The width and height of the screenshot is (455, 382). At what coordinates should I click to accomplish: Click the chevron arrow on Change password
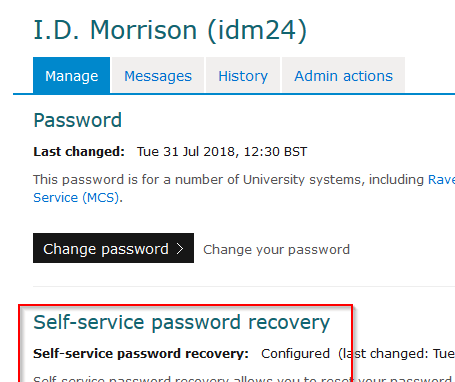coord(180,248)
